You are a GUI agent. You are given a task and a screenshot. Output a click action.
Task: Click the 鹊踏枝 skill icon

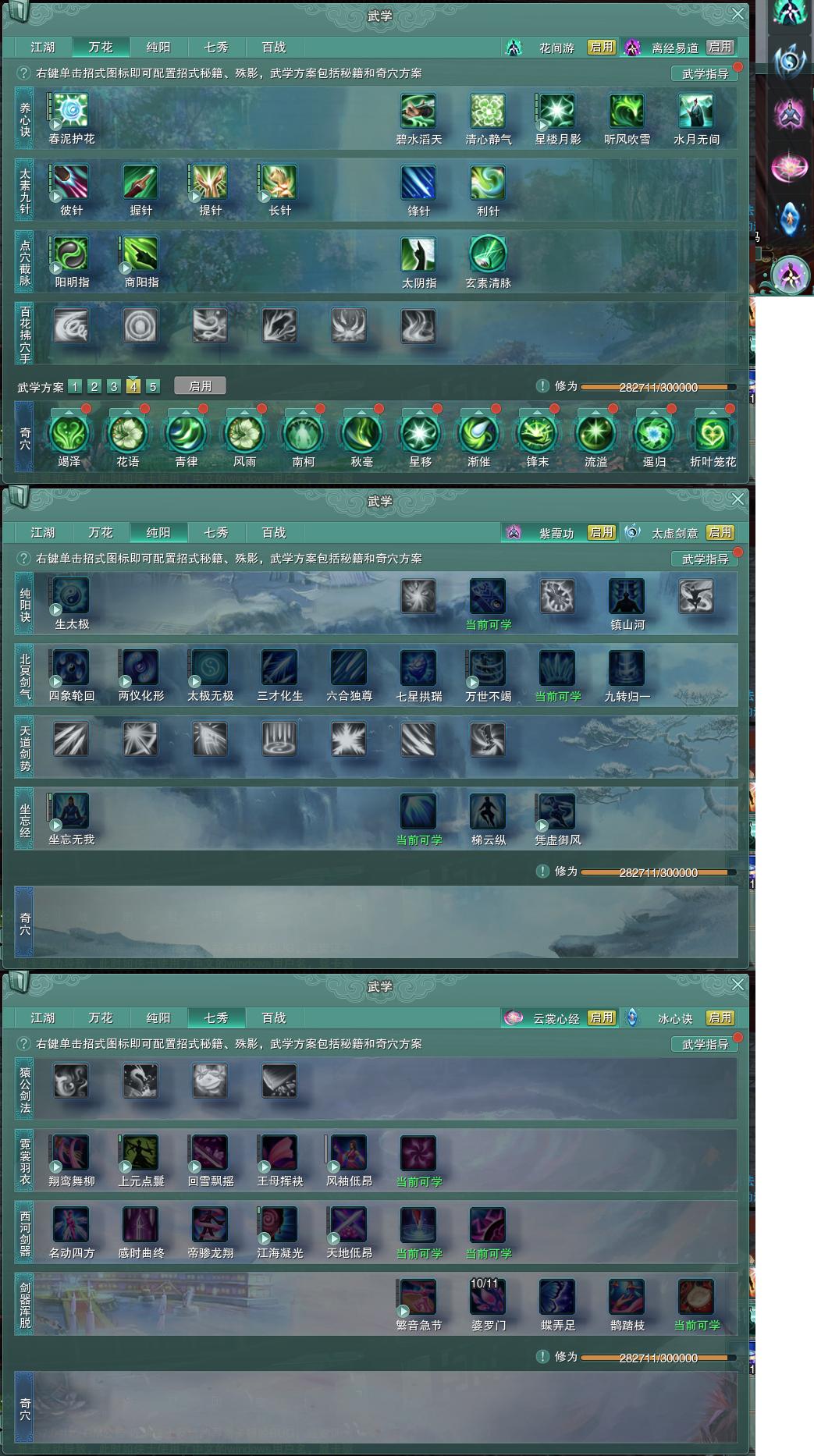pyautogui.click(x=627, y=1298)
